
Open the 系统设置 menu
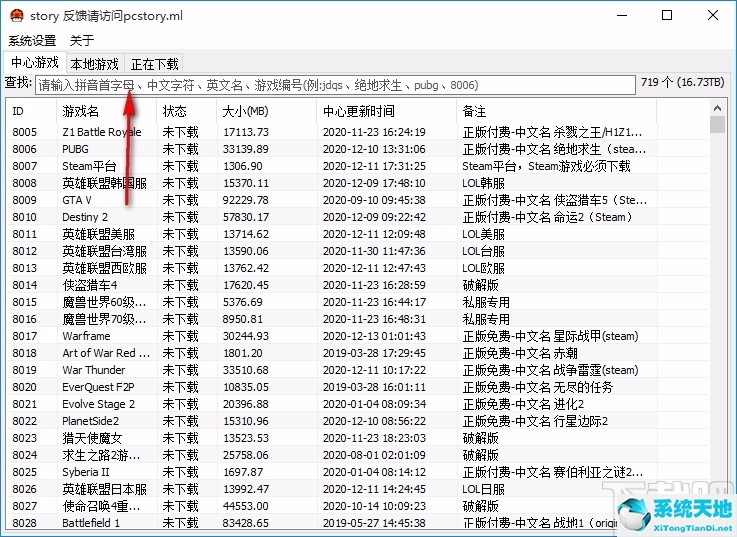pos(32,40)
